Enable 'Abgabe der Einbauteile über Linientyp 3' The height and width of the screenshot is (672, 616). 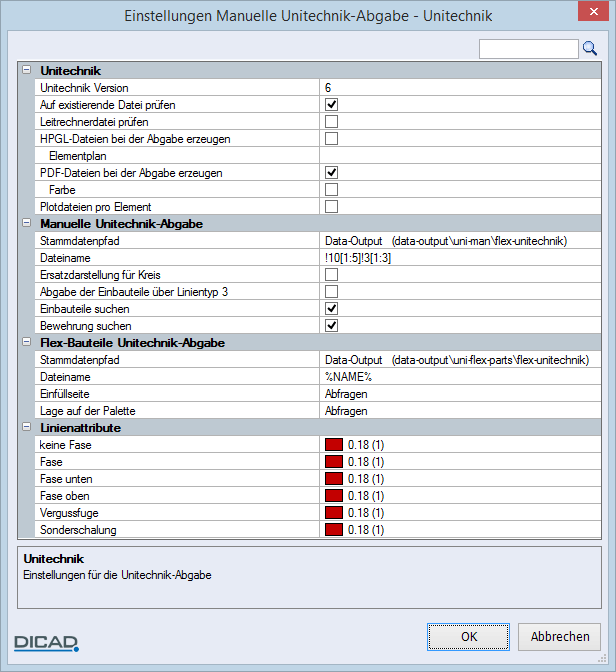331,292
